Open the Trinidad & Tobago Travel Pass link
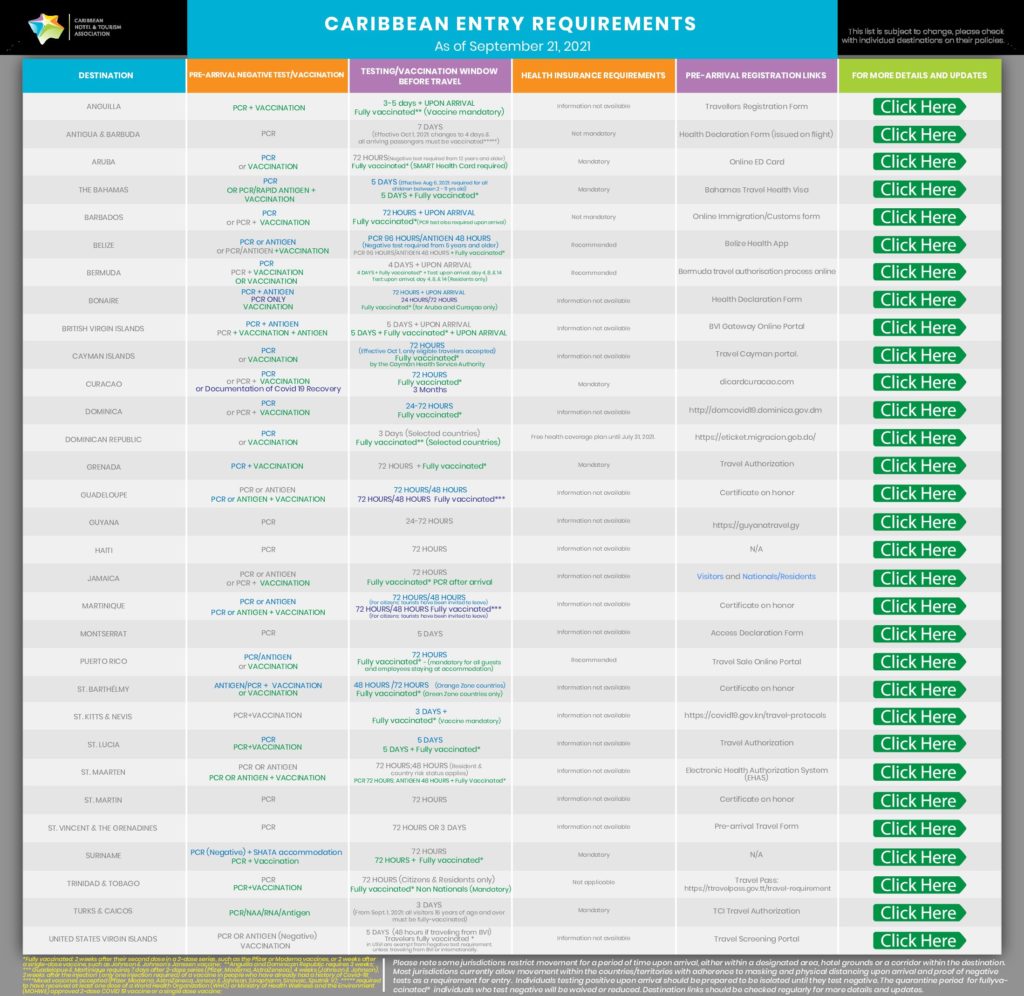This screenshot has width=1024, height=996. 756,888
